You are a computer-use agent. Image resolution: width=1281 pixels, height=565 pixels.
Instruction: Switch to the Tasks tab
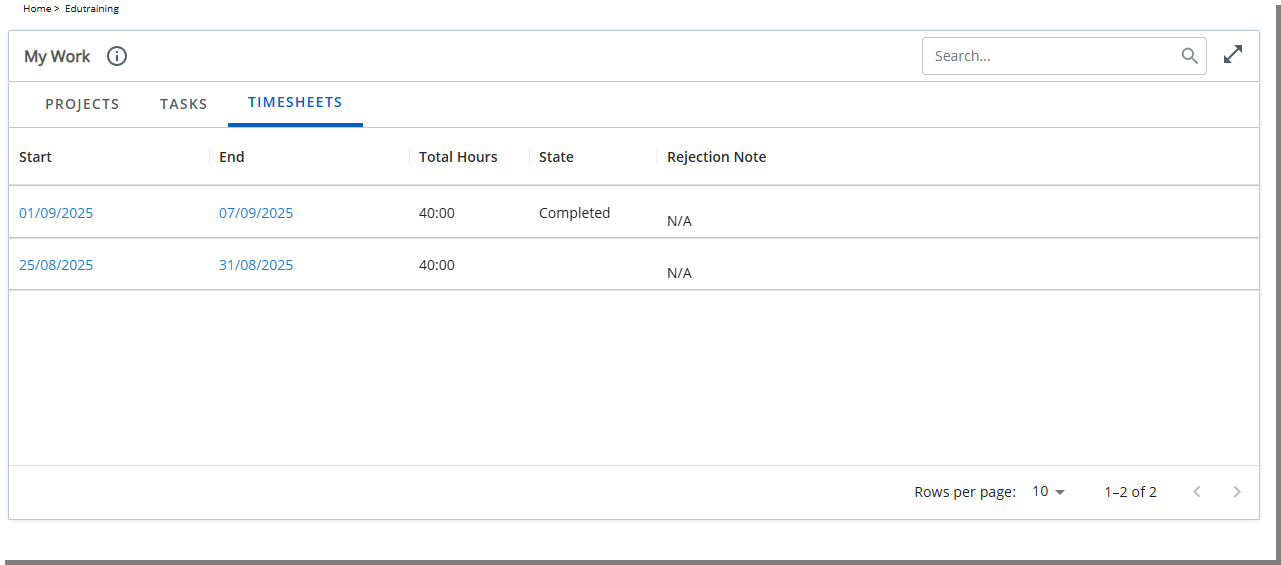(x=184, y=104)
